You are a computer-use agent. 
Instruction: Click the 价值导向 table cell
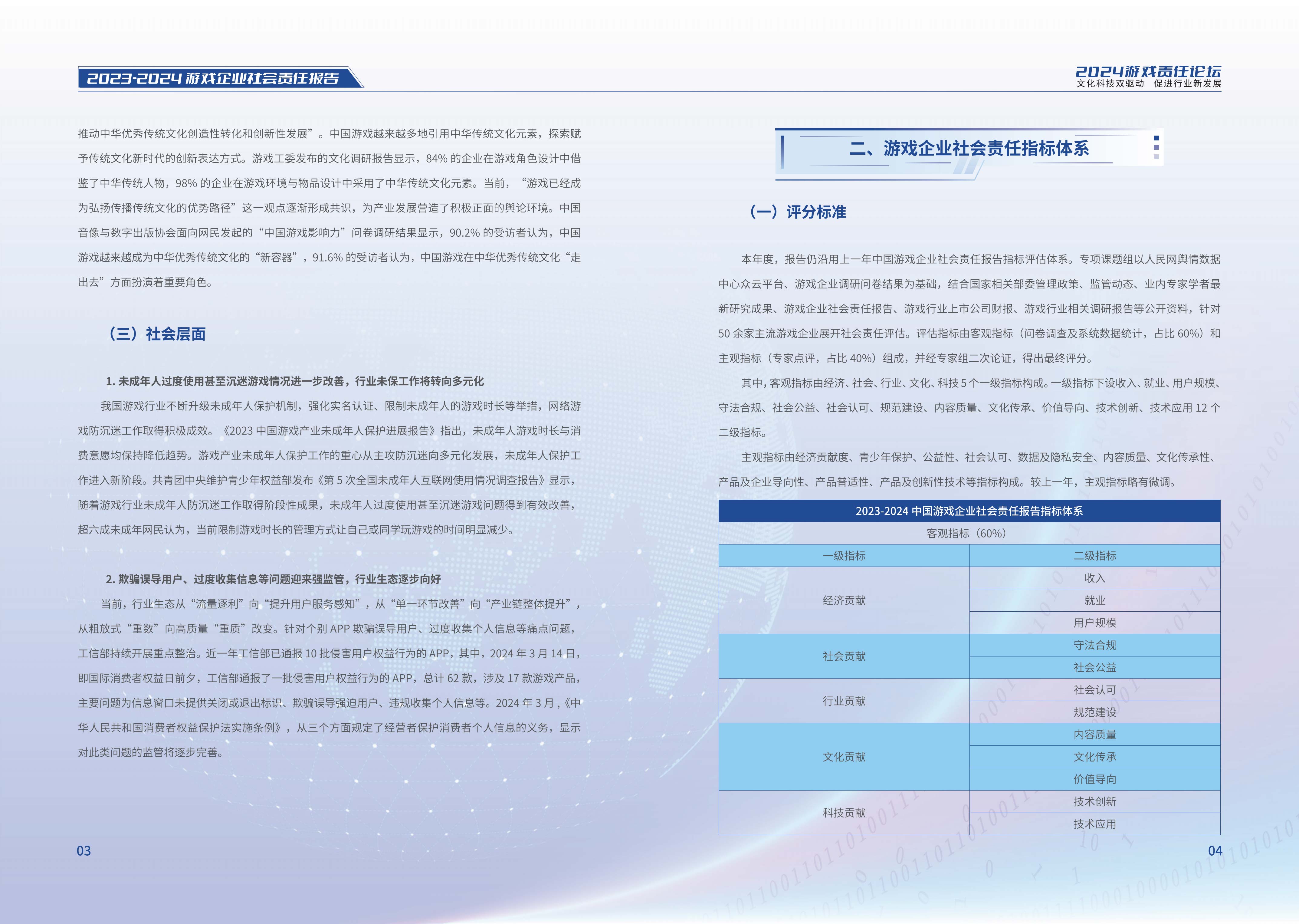pyautogui.click(x=1095, y=779)
